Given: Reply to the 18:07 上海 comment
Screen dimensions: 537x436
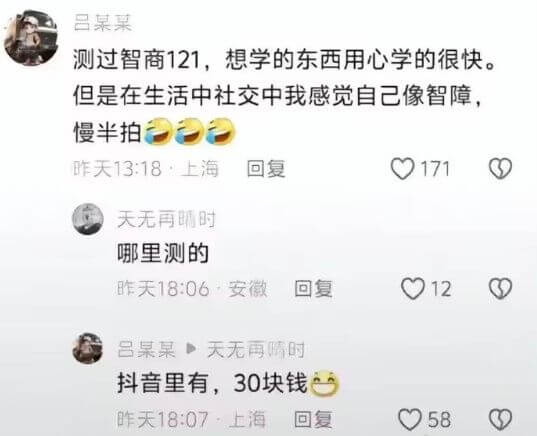Looking at the screenshot, I should point(314,419).
